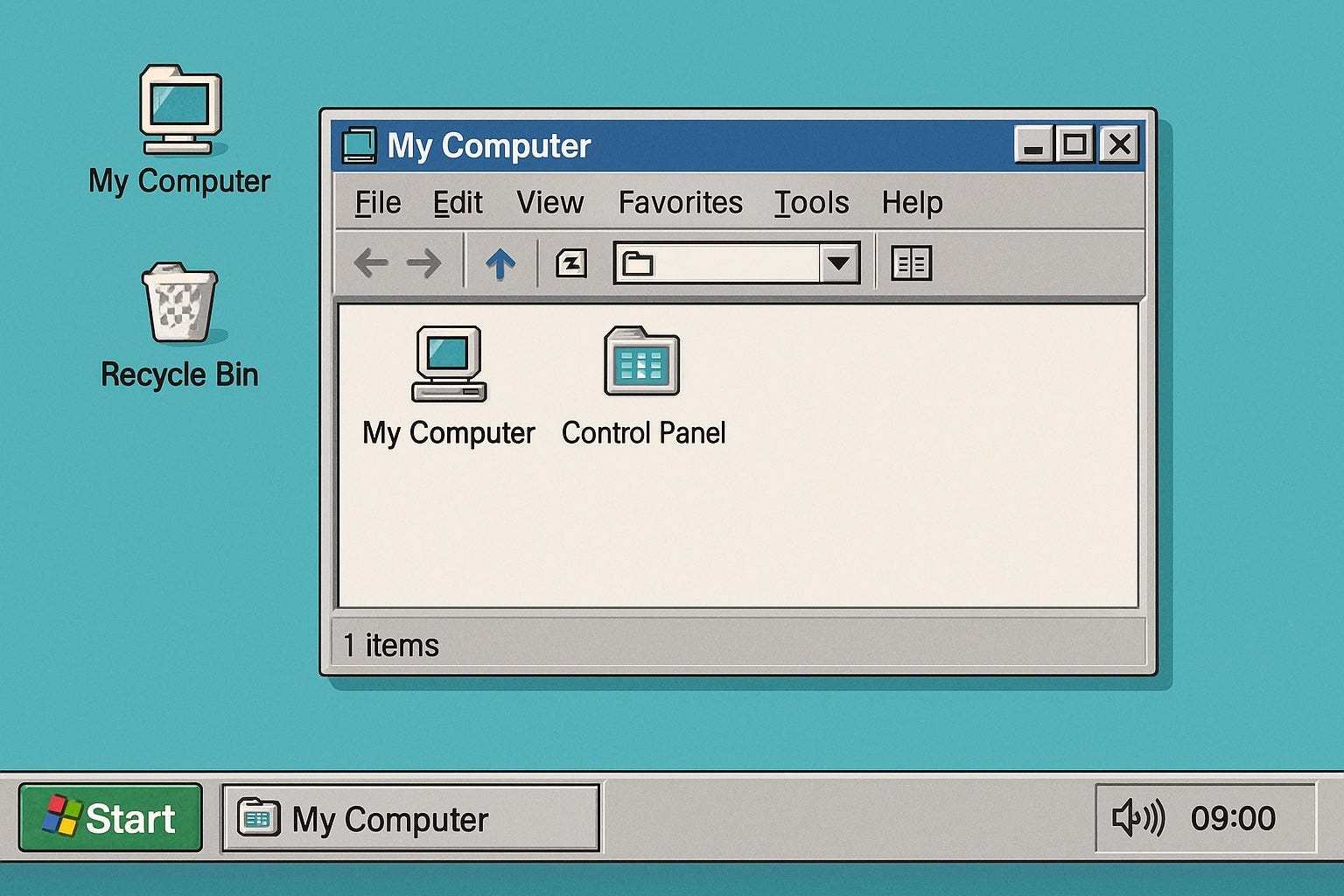
Task: Open the Favorites menu
Action: 680,203
